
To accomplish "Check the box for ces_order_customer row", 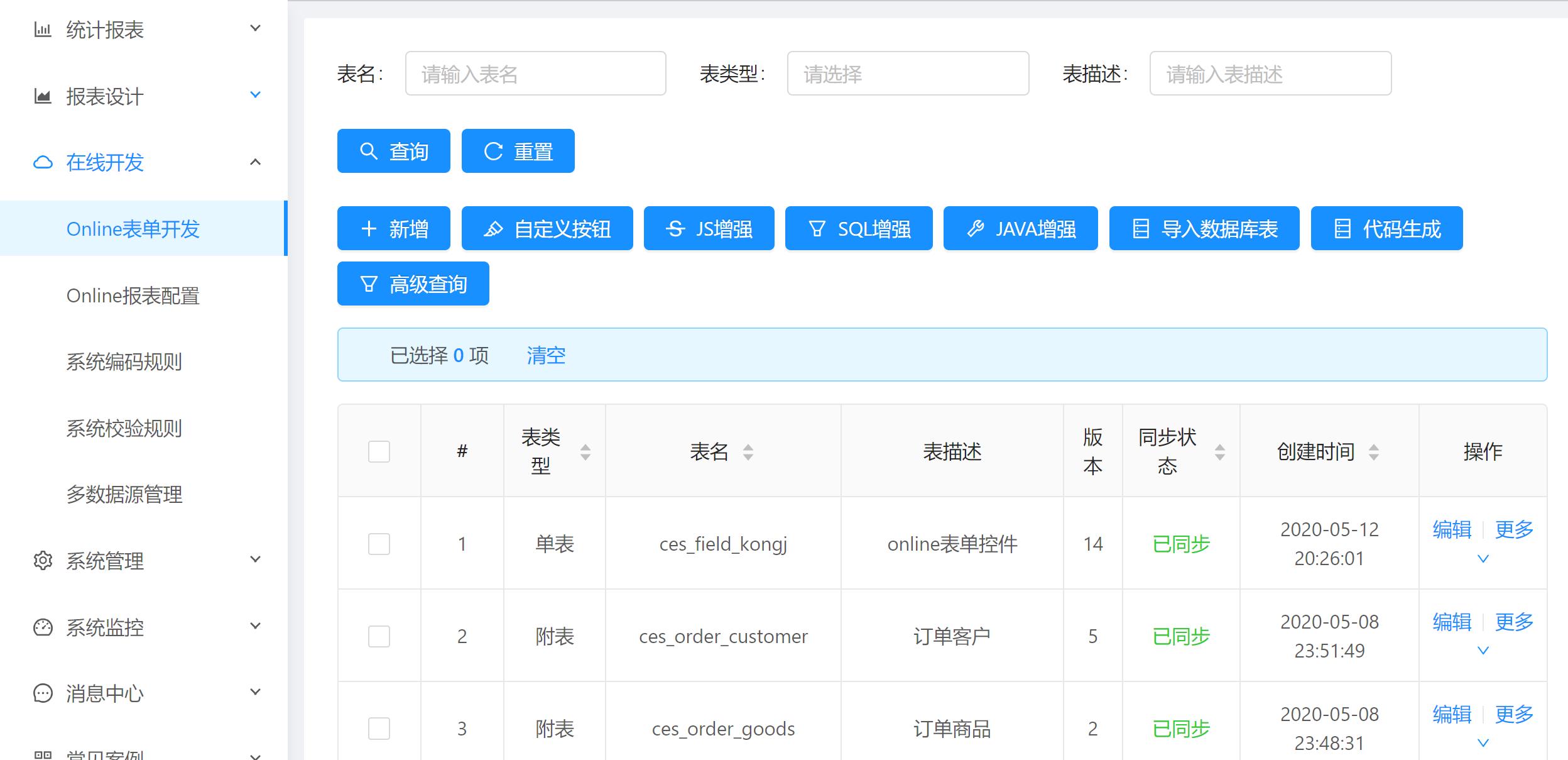I will [x=379, y=636].
